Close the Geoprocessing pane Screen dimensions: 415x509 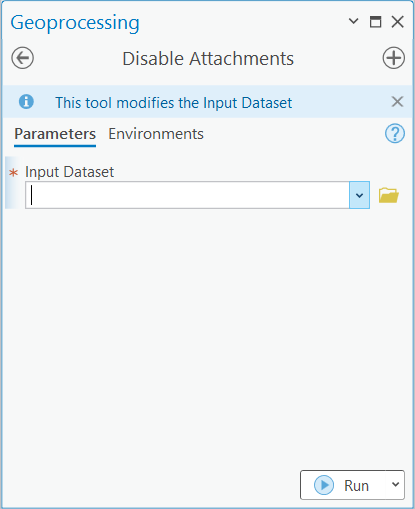(397, 22)
